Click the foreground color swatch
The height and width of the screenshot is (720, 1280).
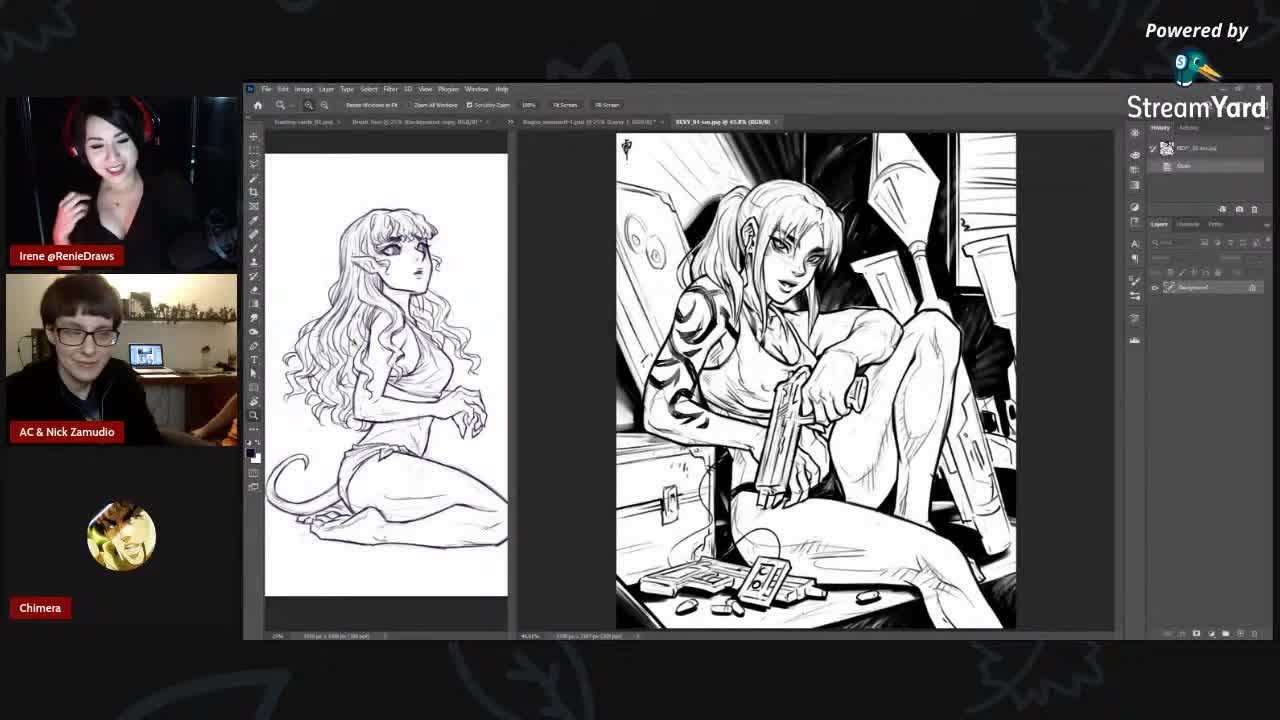pyautogui.click(x=251, y=451)
